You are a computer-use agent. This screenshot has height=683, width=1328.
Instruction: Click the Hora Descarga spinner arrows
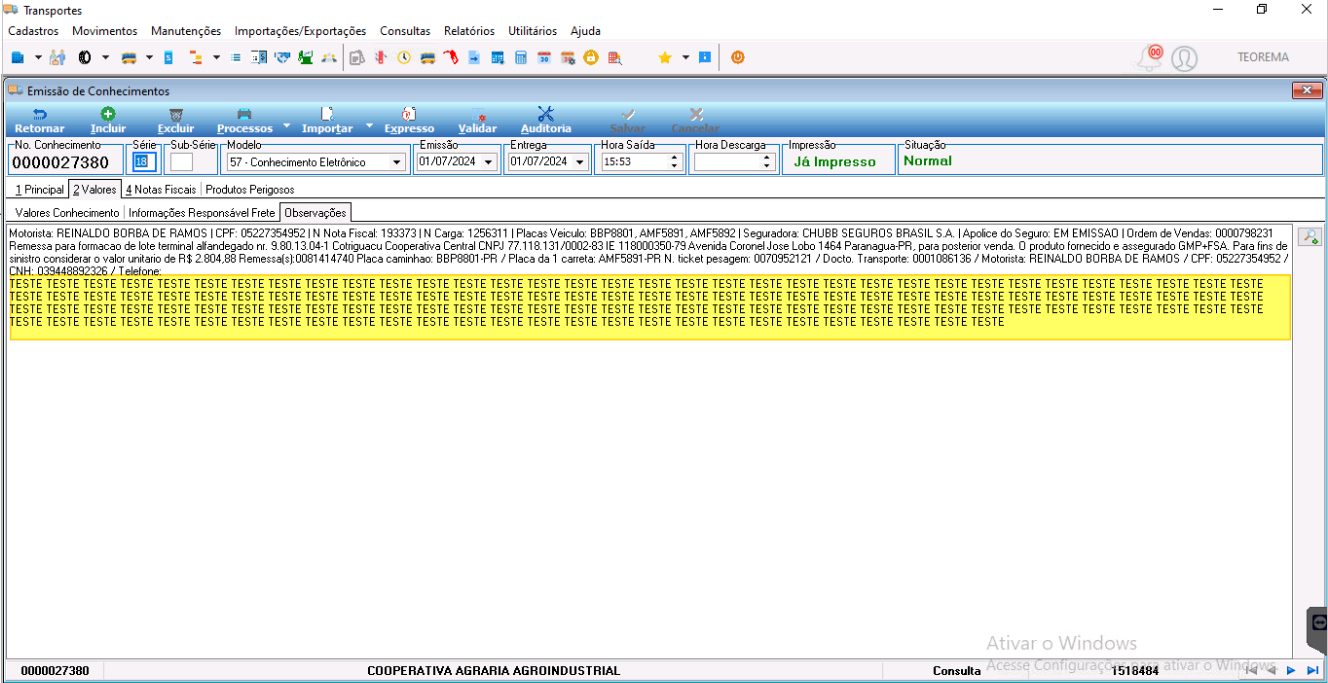coord(767,162)
